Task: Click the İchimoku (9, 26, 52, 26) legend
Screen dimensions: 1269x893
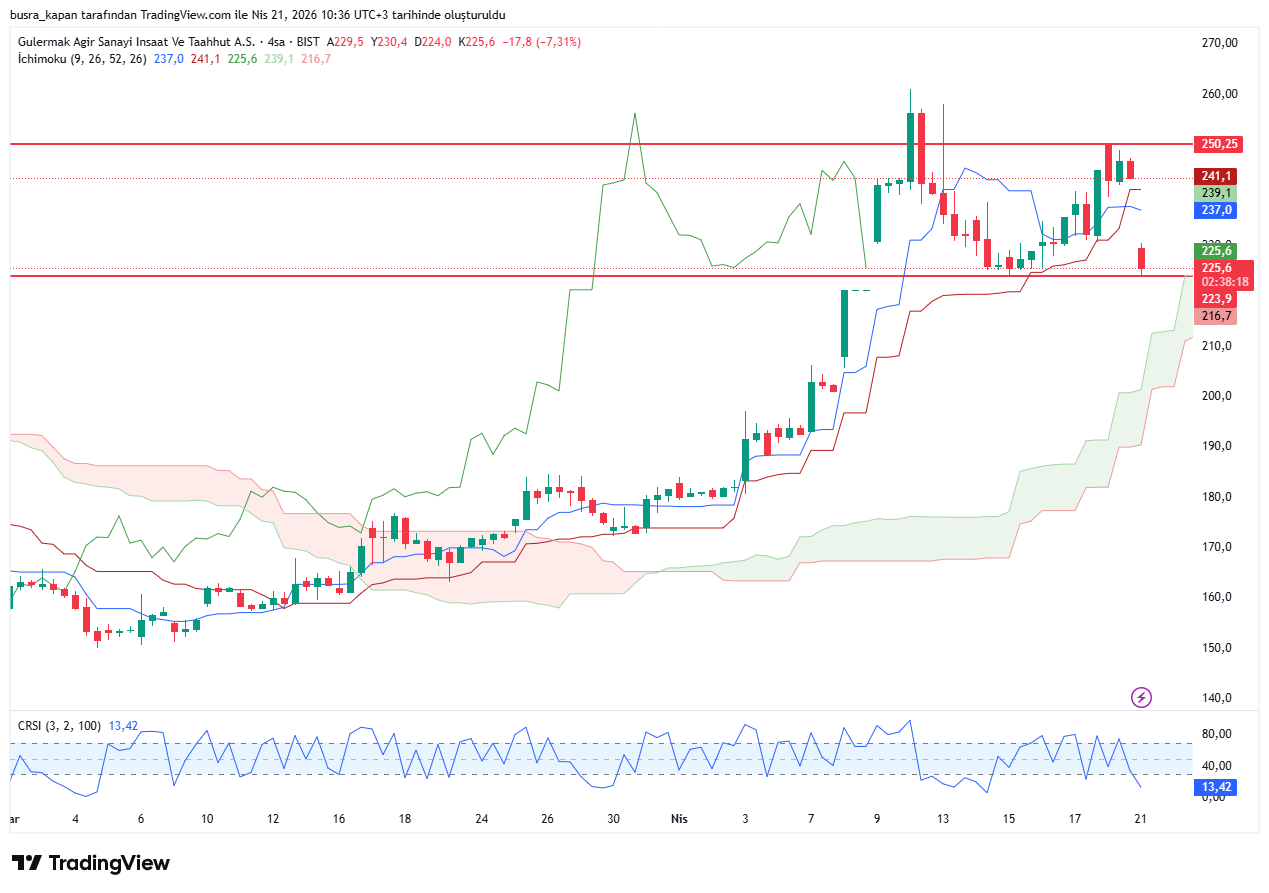Action: click(82, 59)
